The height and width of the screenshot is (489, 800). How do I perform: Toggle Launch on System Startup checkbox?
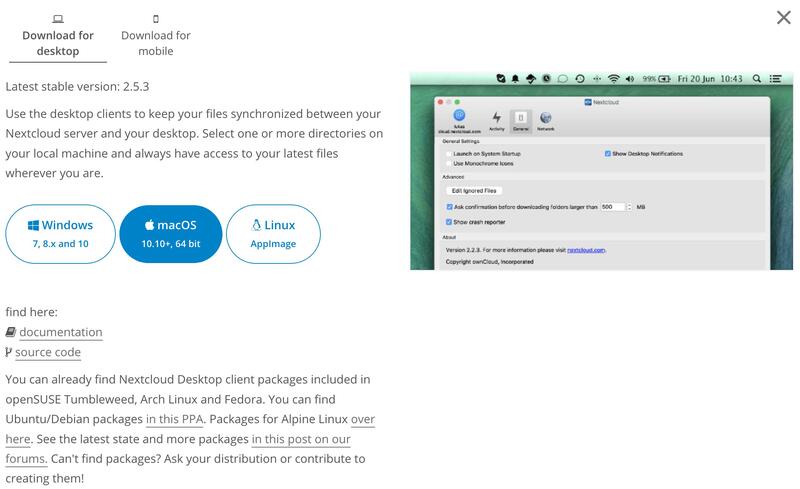click(x=449, y=154)
